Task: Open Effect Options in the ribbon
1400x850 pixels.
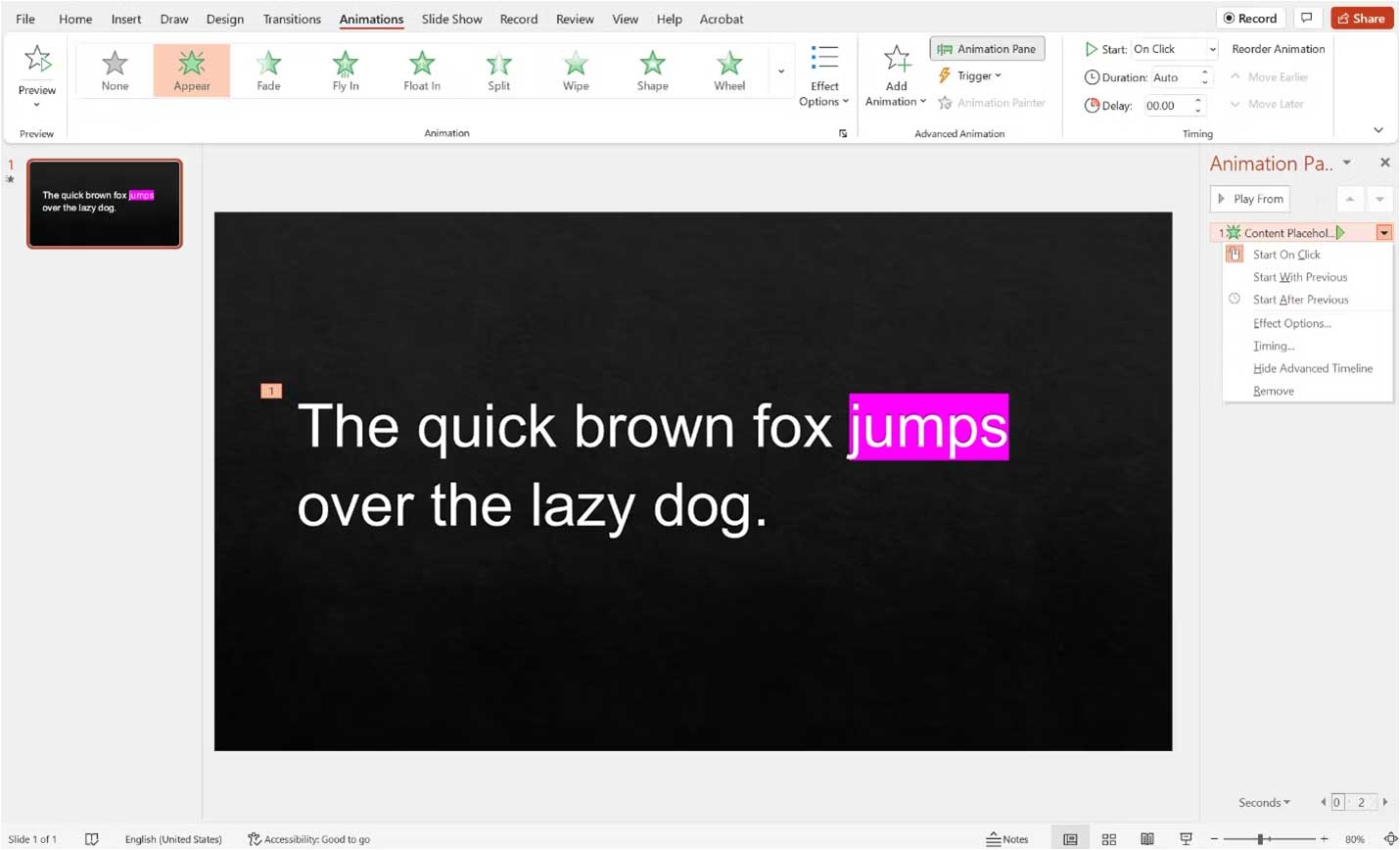Action: [824, 76]
